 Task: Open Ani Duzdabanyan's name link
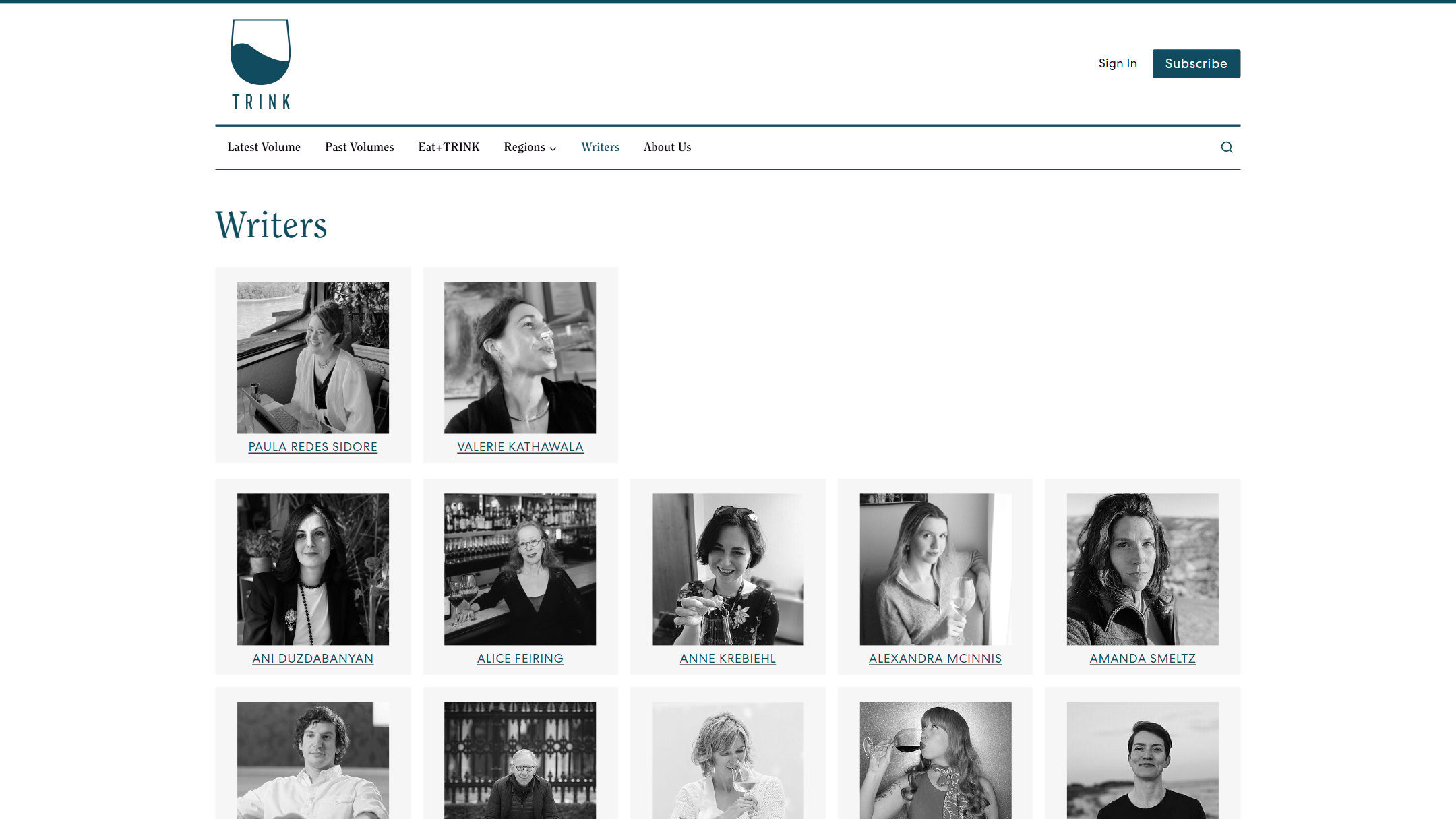[313, 659]
